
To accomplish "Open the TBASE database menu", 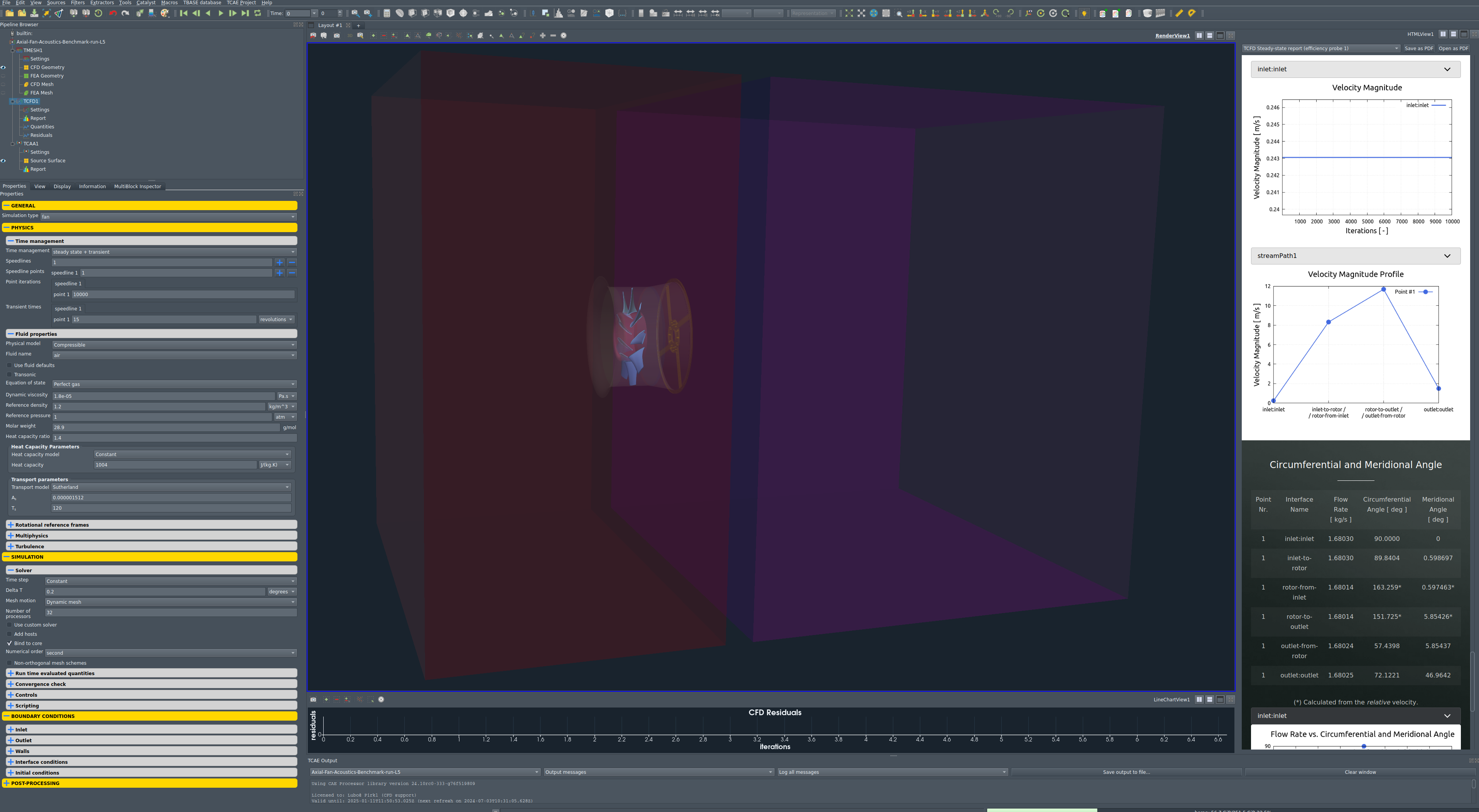I will 202,3.
